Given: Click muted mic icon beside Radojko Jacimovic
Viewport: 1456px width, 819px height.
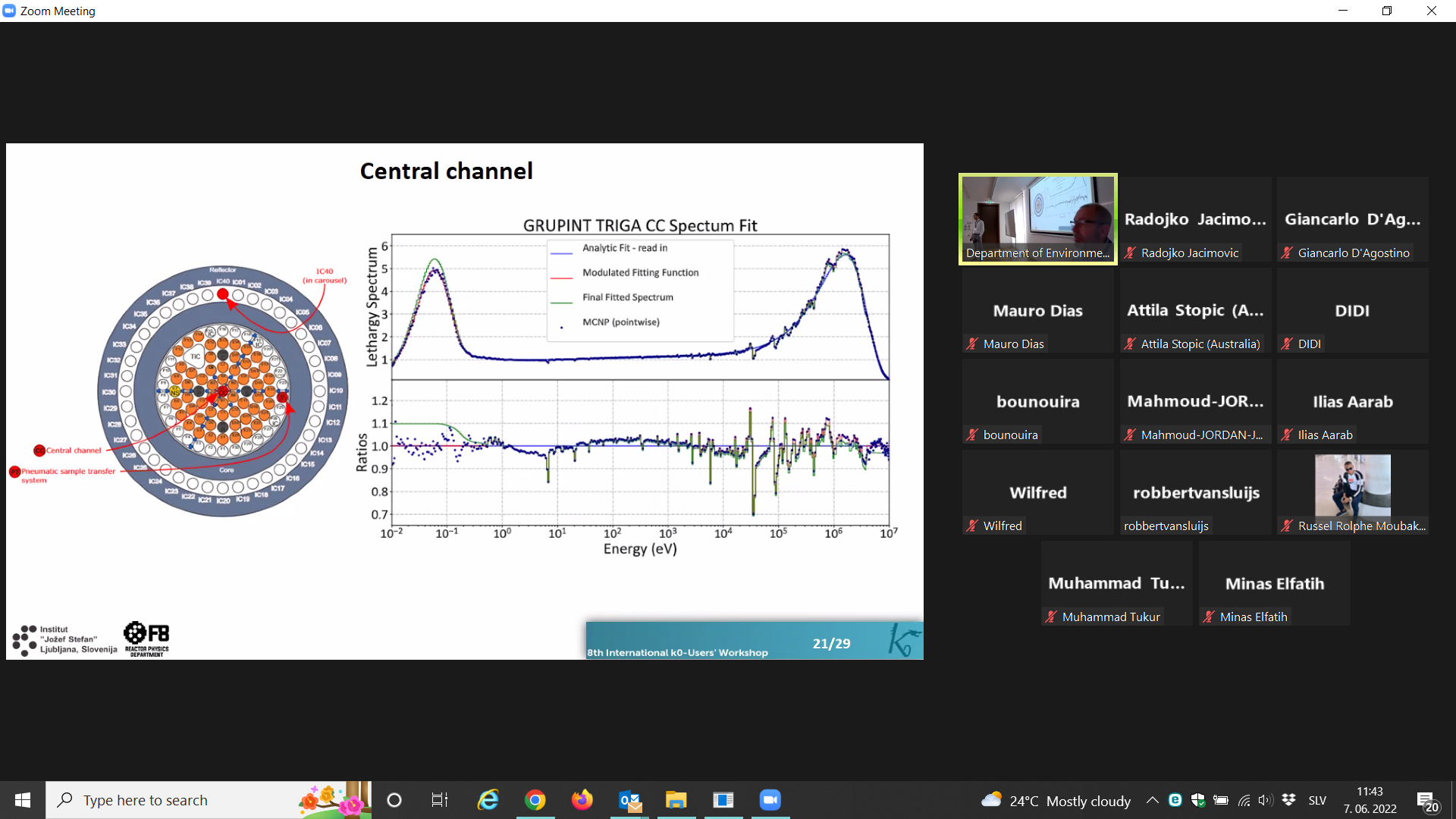Looking at the screenshot, I should click(1130, 253).
